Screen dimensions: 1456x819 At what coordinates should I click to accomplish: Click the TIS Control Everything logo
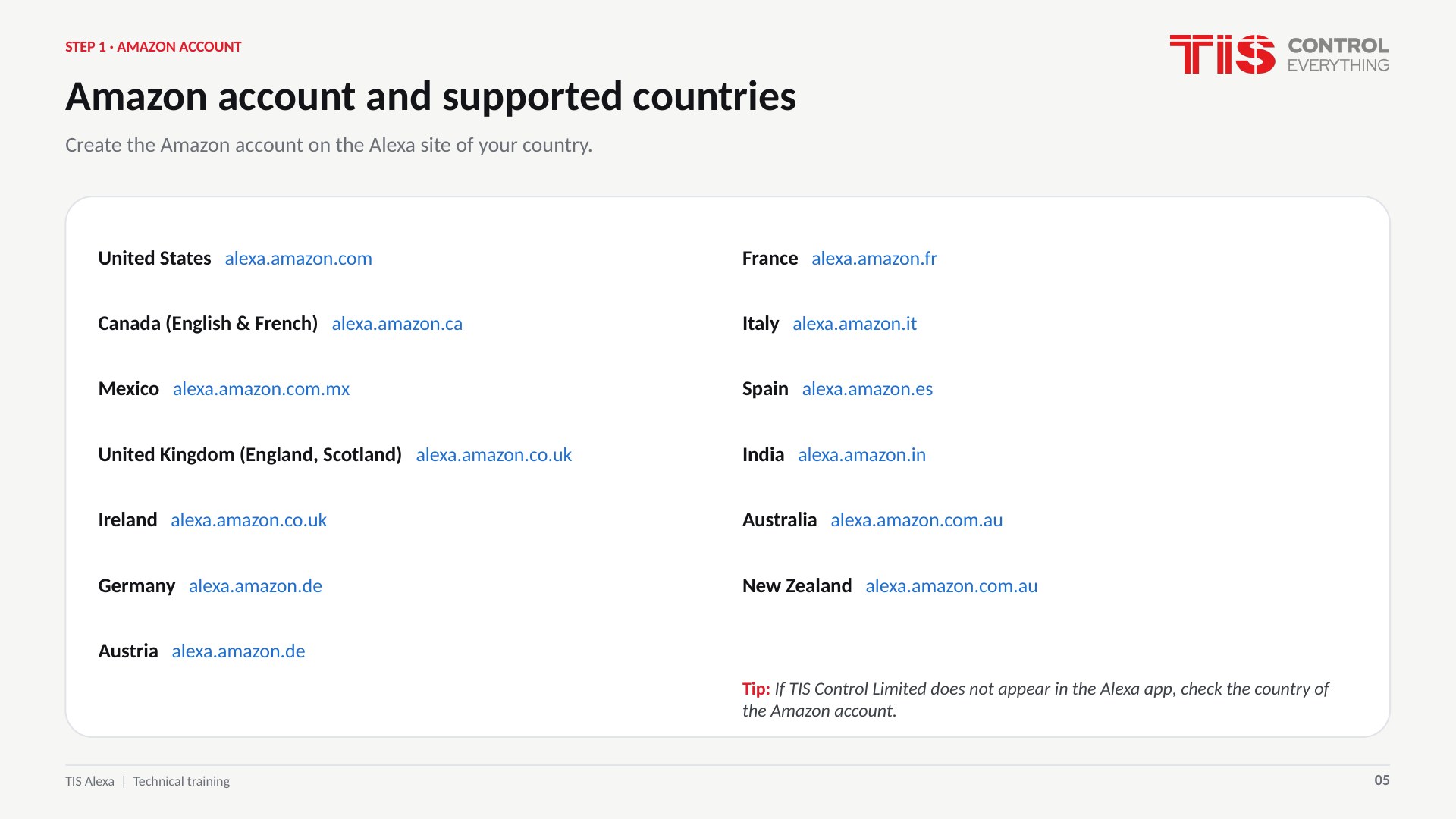[x=1279, y=54]
